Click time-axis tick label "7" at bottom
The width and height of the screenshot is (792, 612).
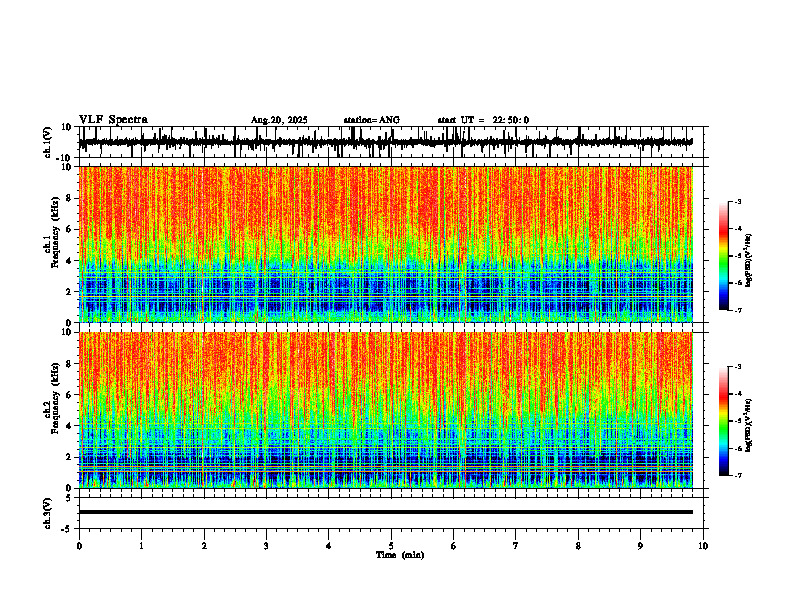coord(516,546)
